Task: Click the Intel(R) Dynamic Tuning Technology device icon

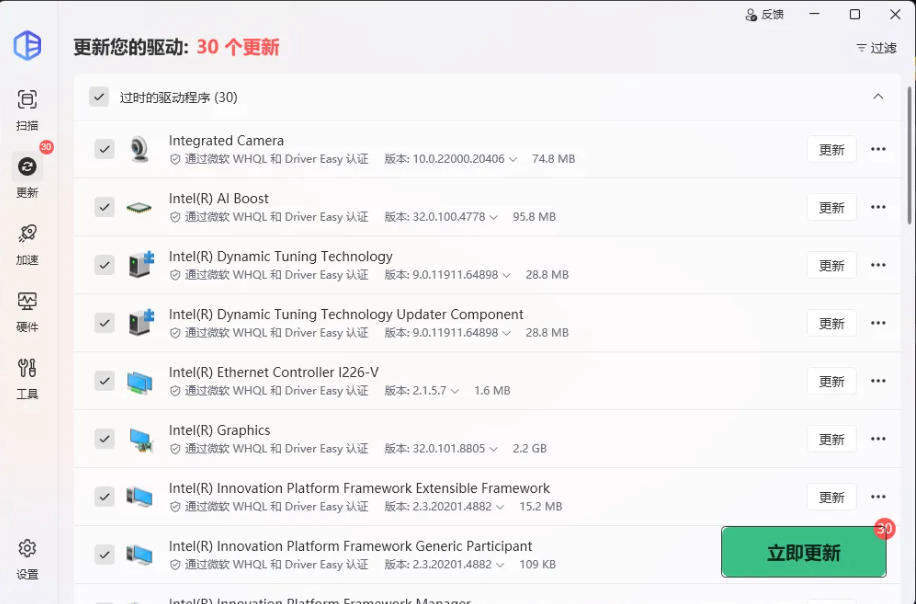Action: (141, 265)
